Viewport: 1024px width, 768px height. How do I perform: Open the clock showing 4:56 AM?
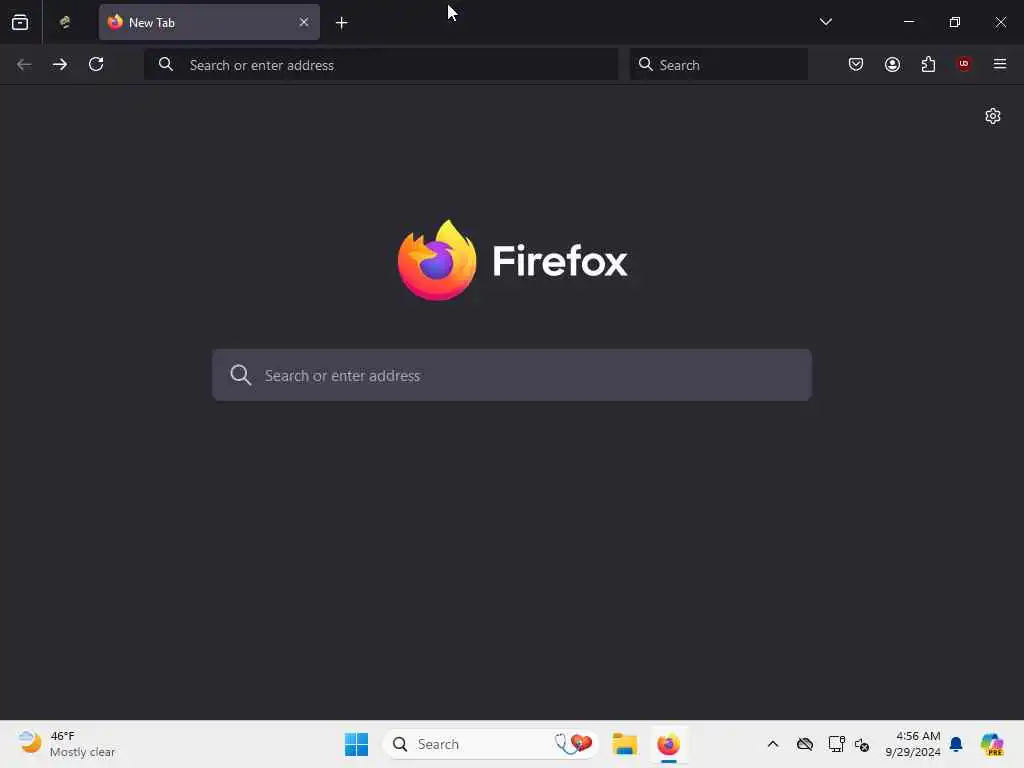[x=913, y=744]
